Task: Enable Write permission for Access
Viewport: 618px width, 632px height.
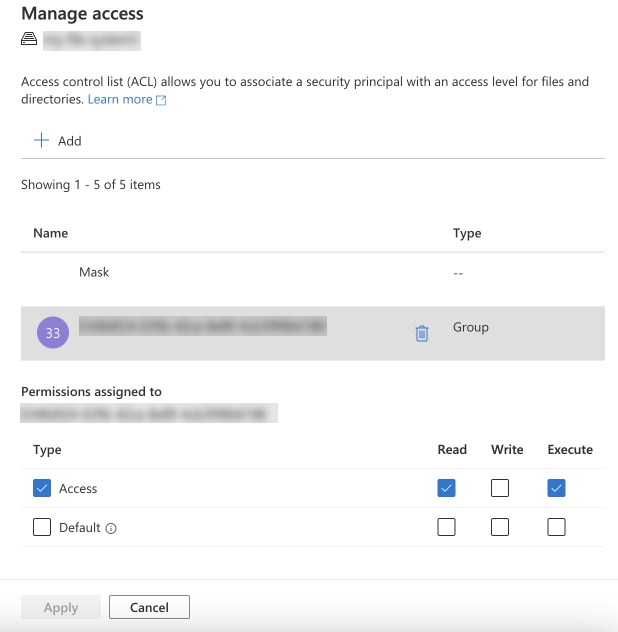Action: coord(500,488)
